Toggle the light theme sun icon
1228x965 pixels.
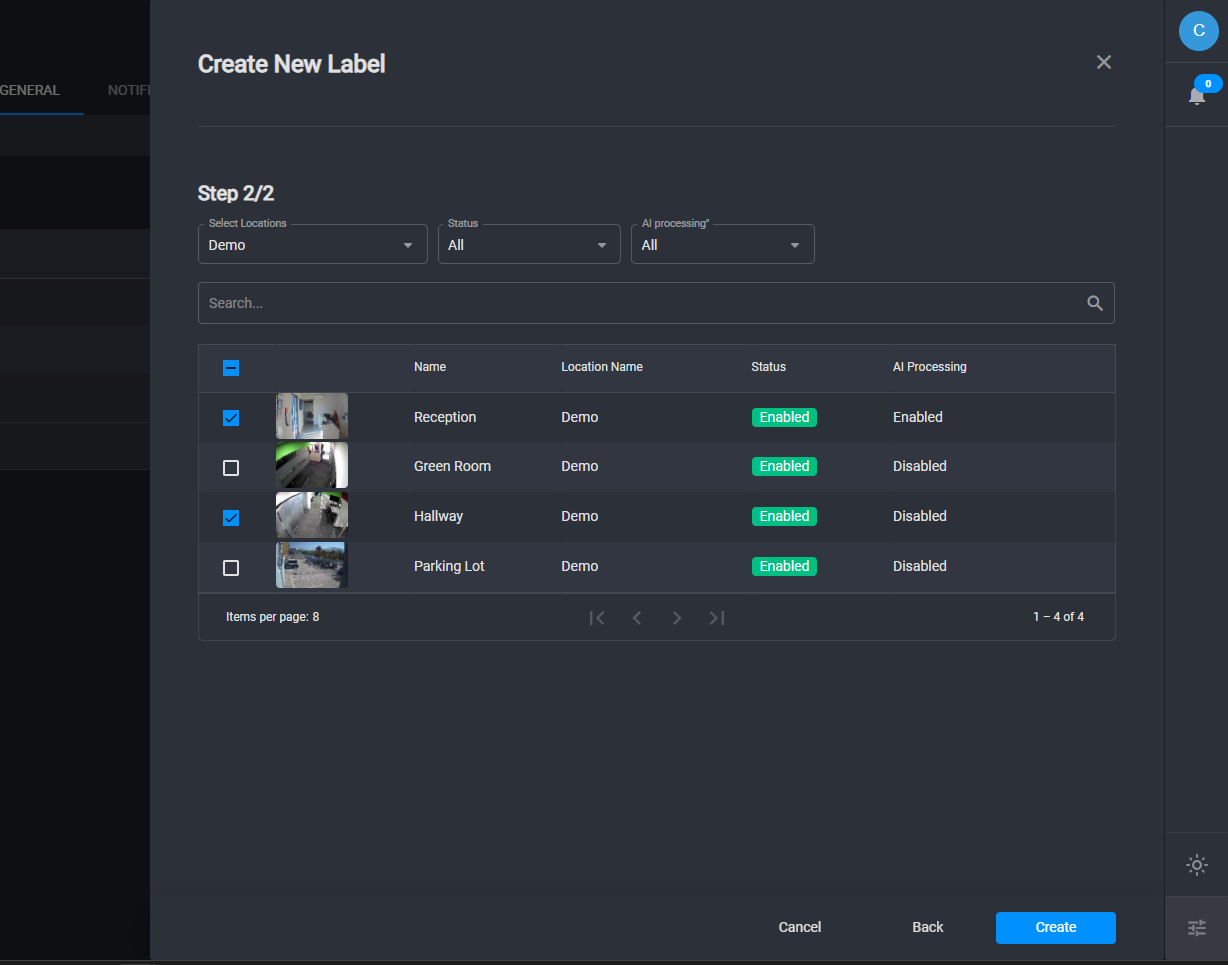coord(1197,865)
